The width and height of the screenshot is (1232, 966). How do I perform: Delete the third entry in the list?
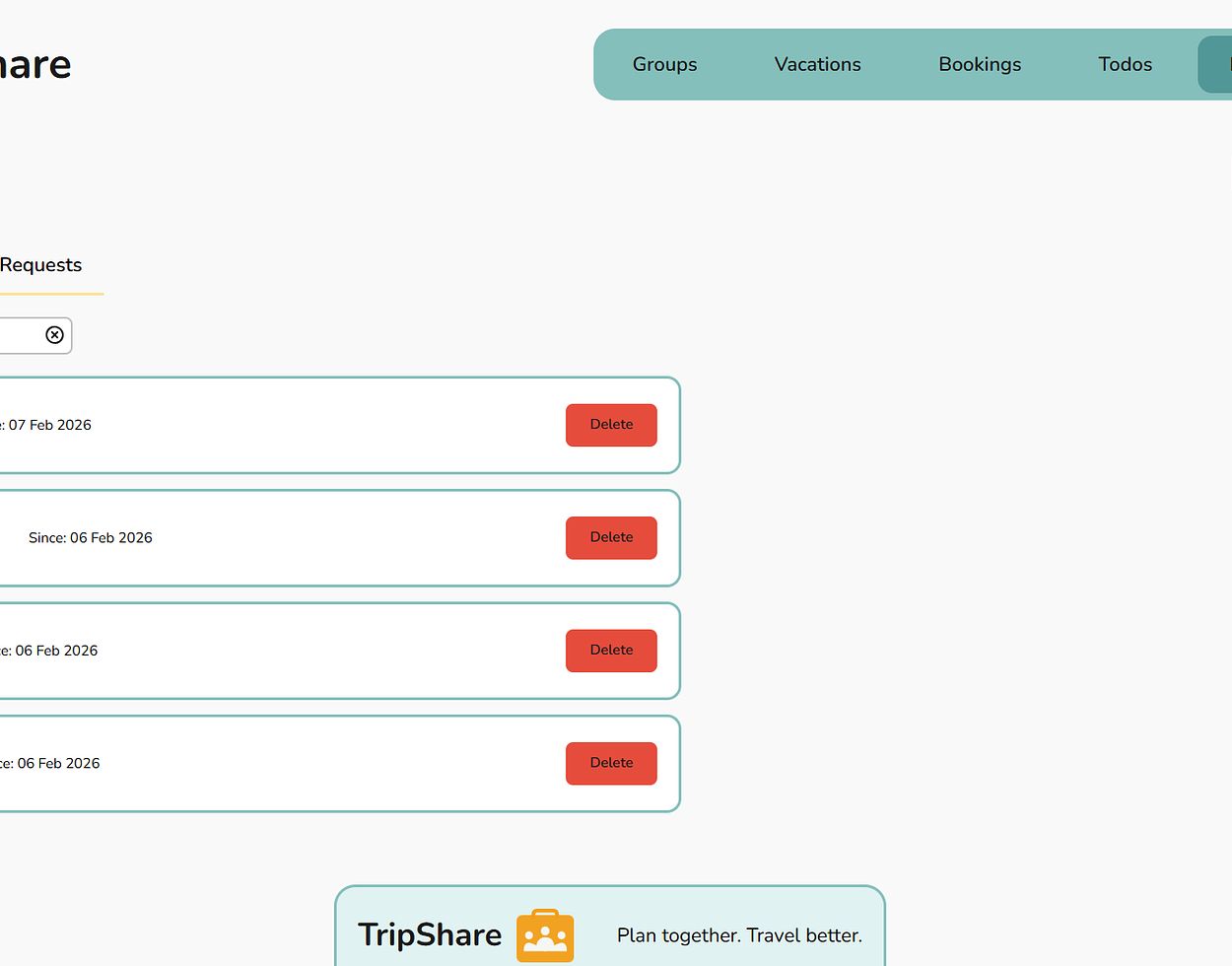click(x=611, y=651)
